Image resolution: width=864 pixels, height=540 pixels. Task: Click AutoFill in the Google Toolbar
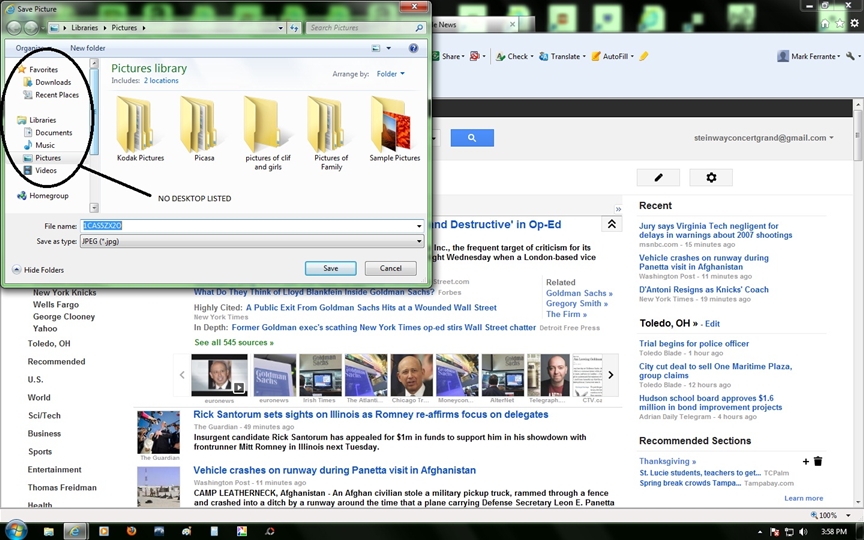click(x=612, y=56)
